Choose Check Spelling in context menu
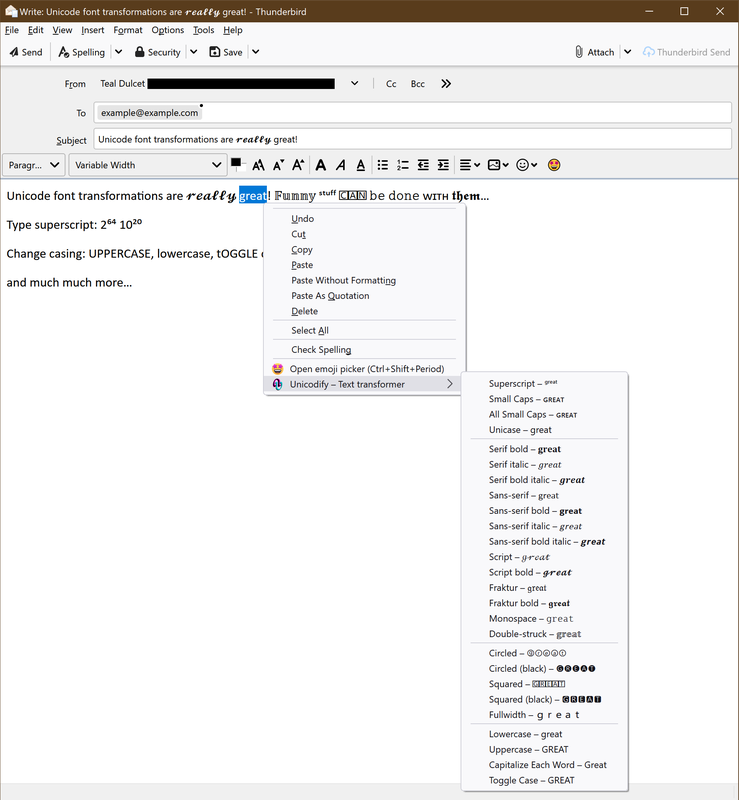The image size is (739, 800). click(365, 349)
